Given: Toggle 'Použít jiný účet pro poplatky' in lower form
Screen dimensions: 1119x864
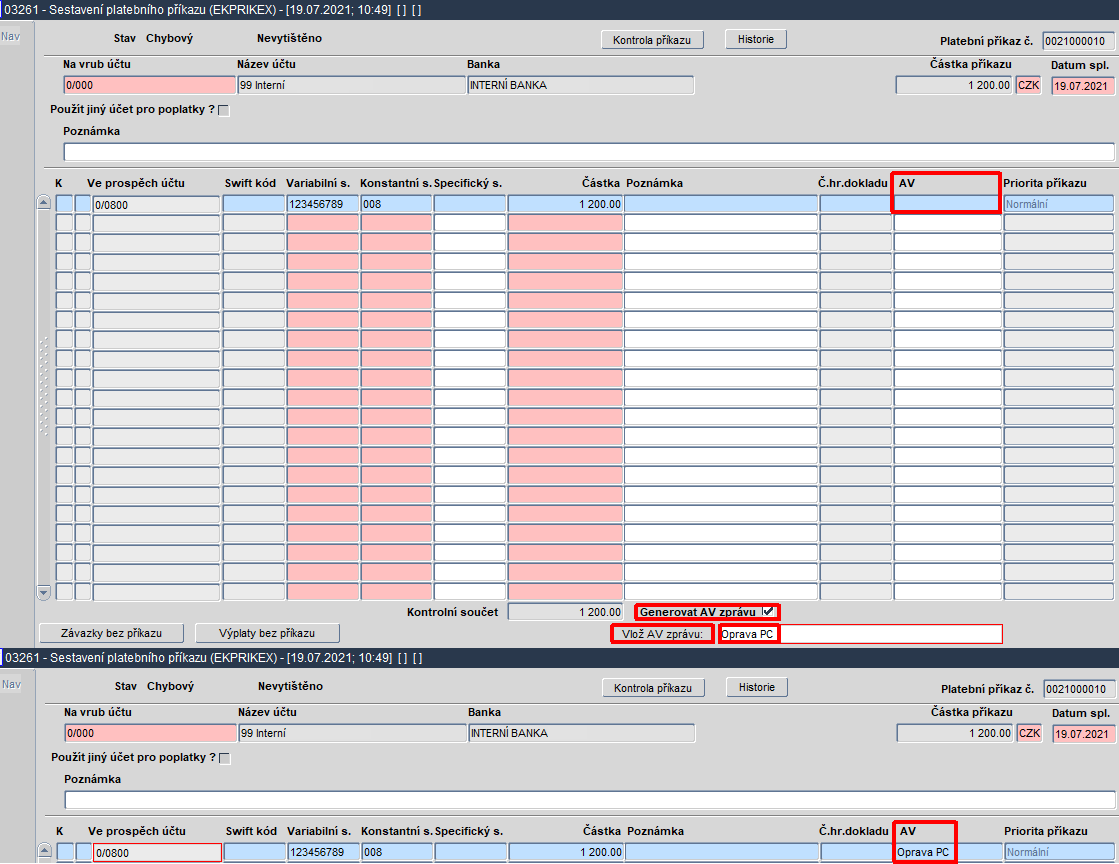Looking at the screenshot, I should pos(225,758).
